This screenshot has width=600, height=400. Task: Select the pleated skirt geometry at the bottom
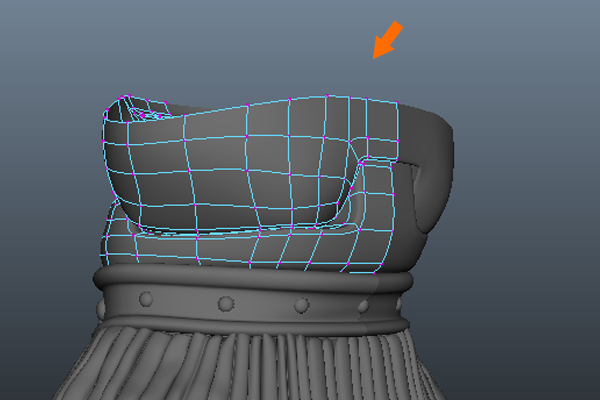tap(249, 364)
